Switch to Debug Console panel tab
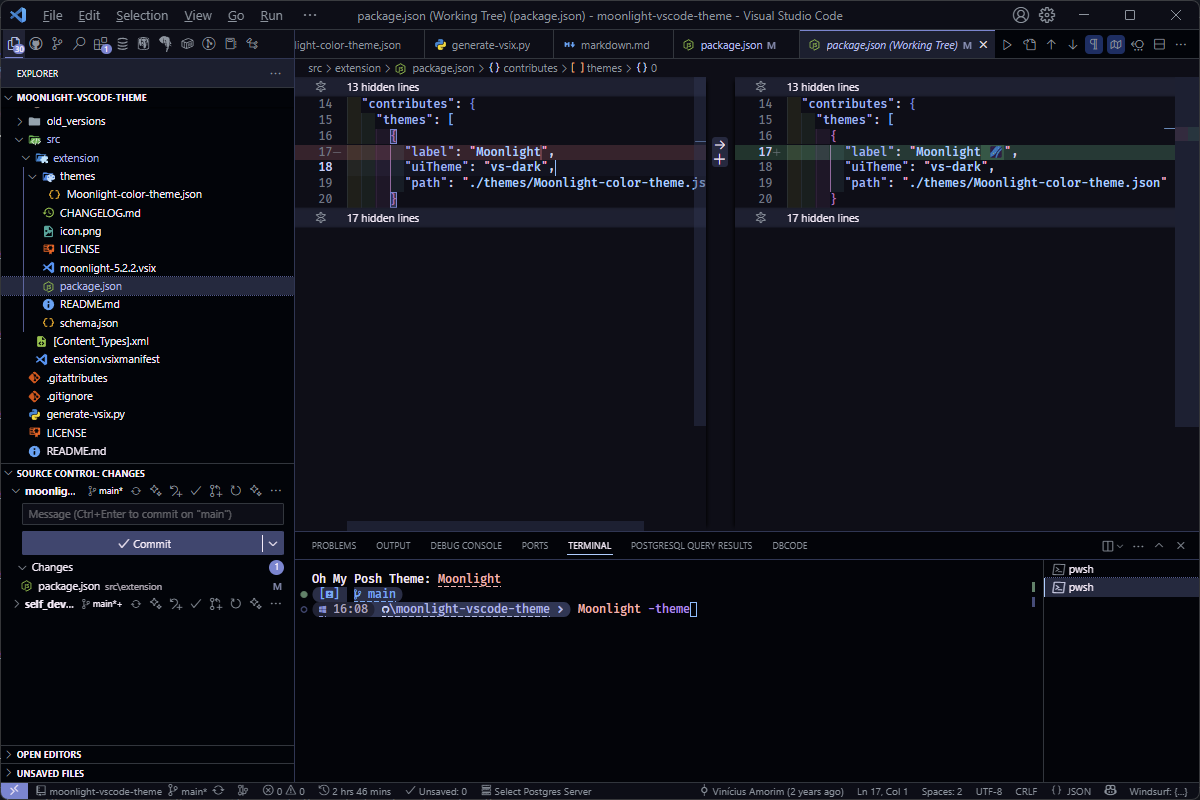Screen dimensions: 1200x800 [x=466, y=545]
